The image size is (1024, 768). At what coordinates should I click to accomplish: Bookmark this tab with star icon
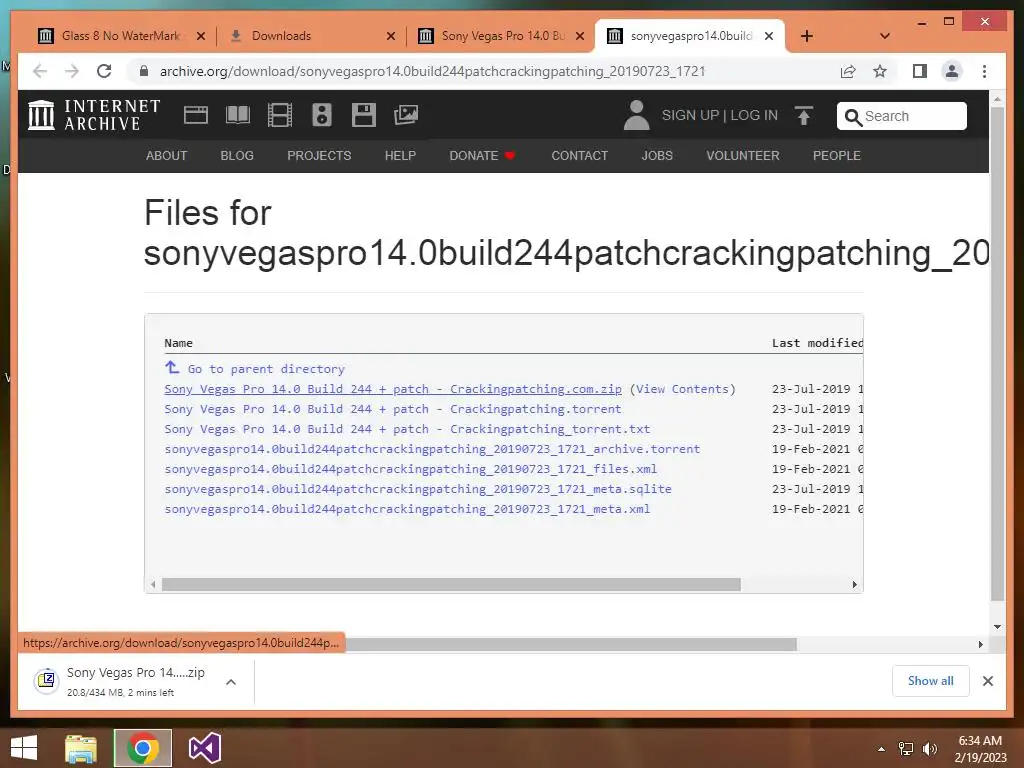[x=880, y=71]
